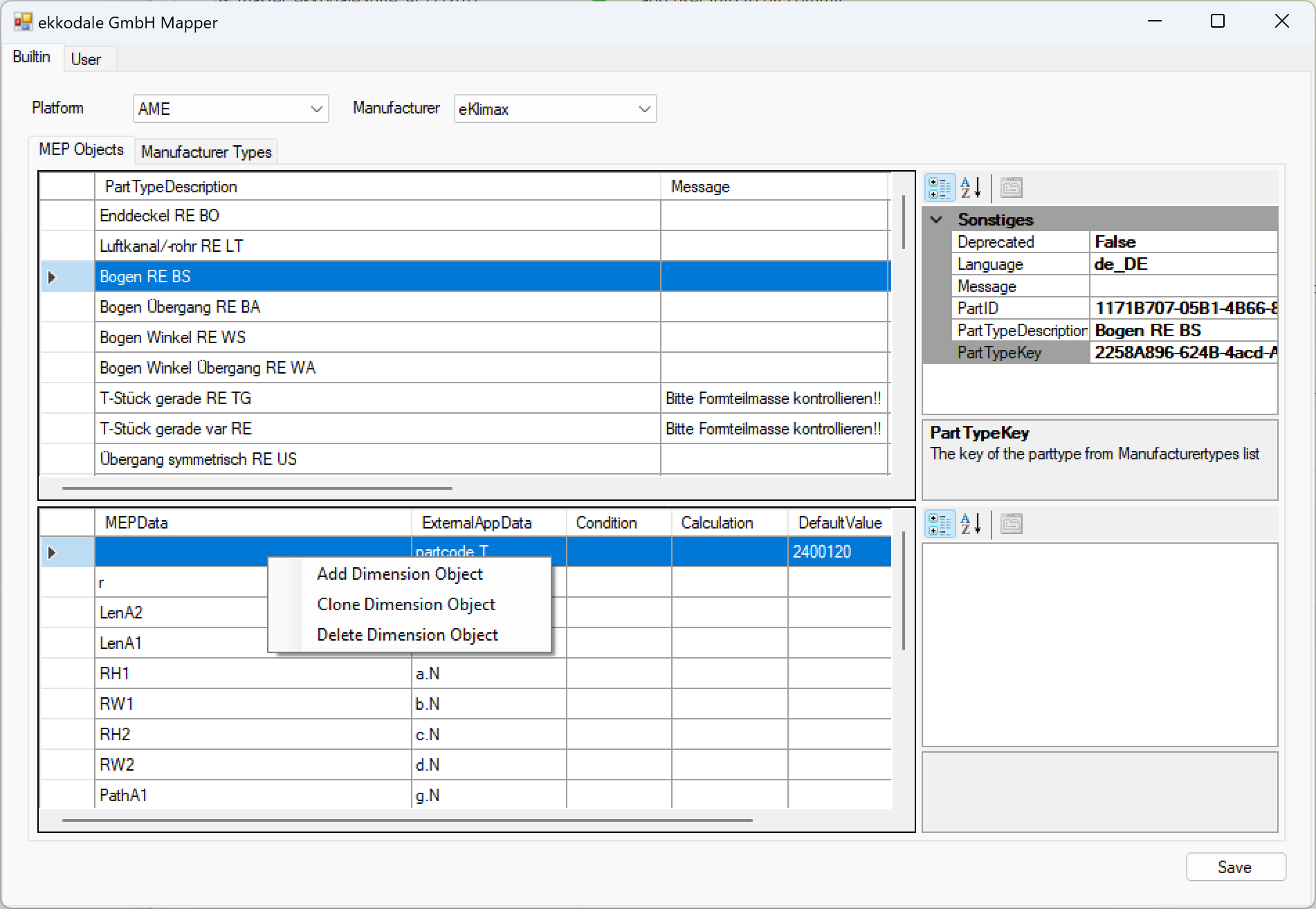Click the PartID property value
The width and height of the screenshot is (1316, 909).
click(x=1183, y=309)
